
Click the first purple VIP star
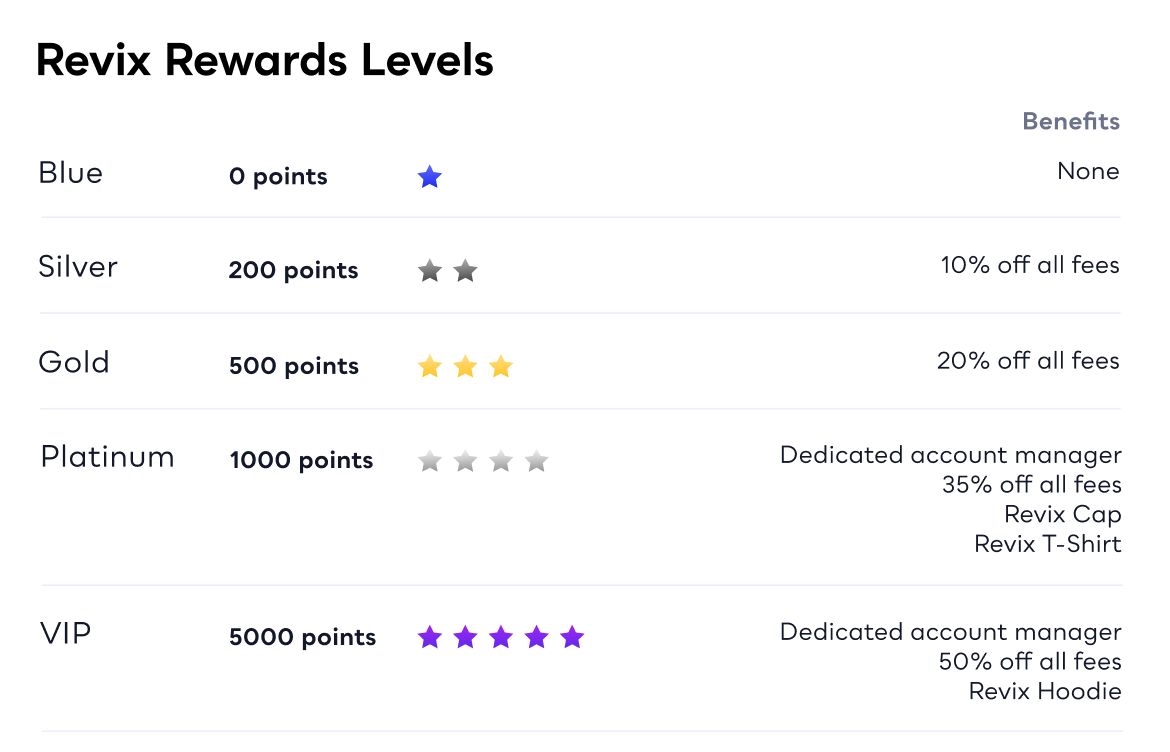pyautogui.click(x=429, y=637)
